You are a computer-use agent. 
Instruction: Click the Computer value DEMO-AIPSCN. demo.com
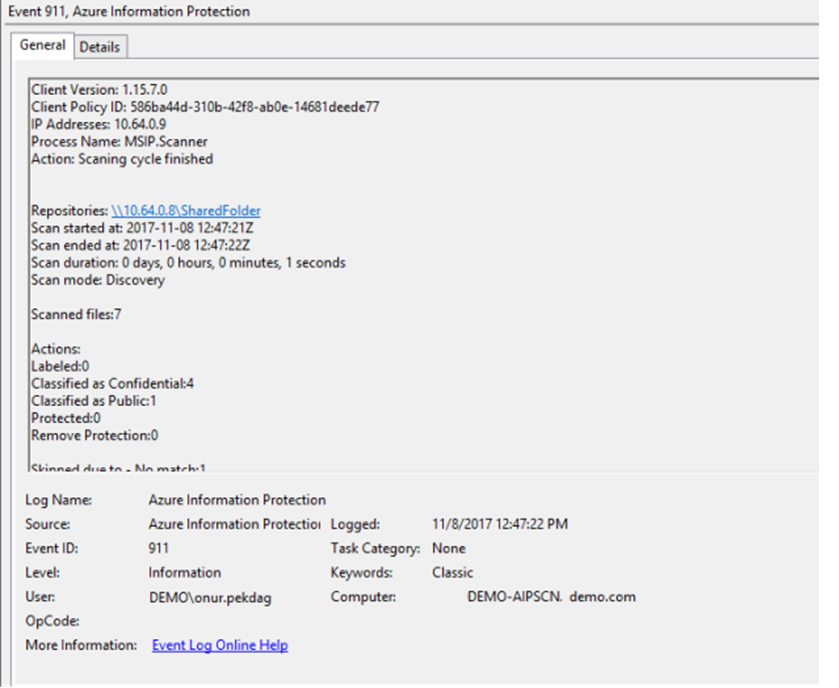click(551, 597)
